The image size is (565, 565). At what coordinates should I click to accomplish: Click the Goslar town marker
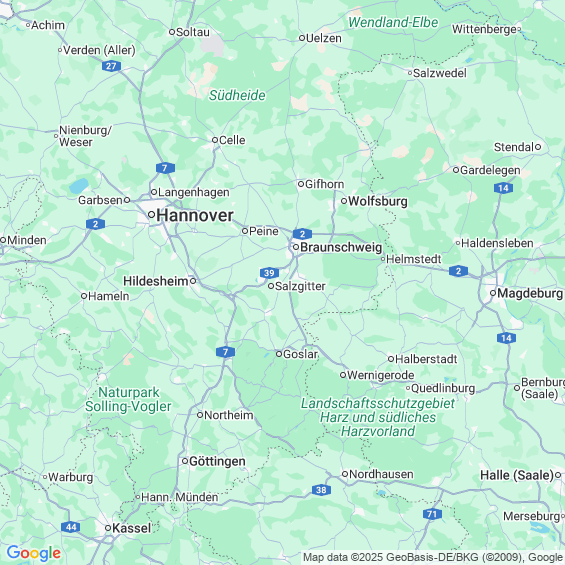tap(279, 354)
